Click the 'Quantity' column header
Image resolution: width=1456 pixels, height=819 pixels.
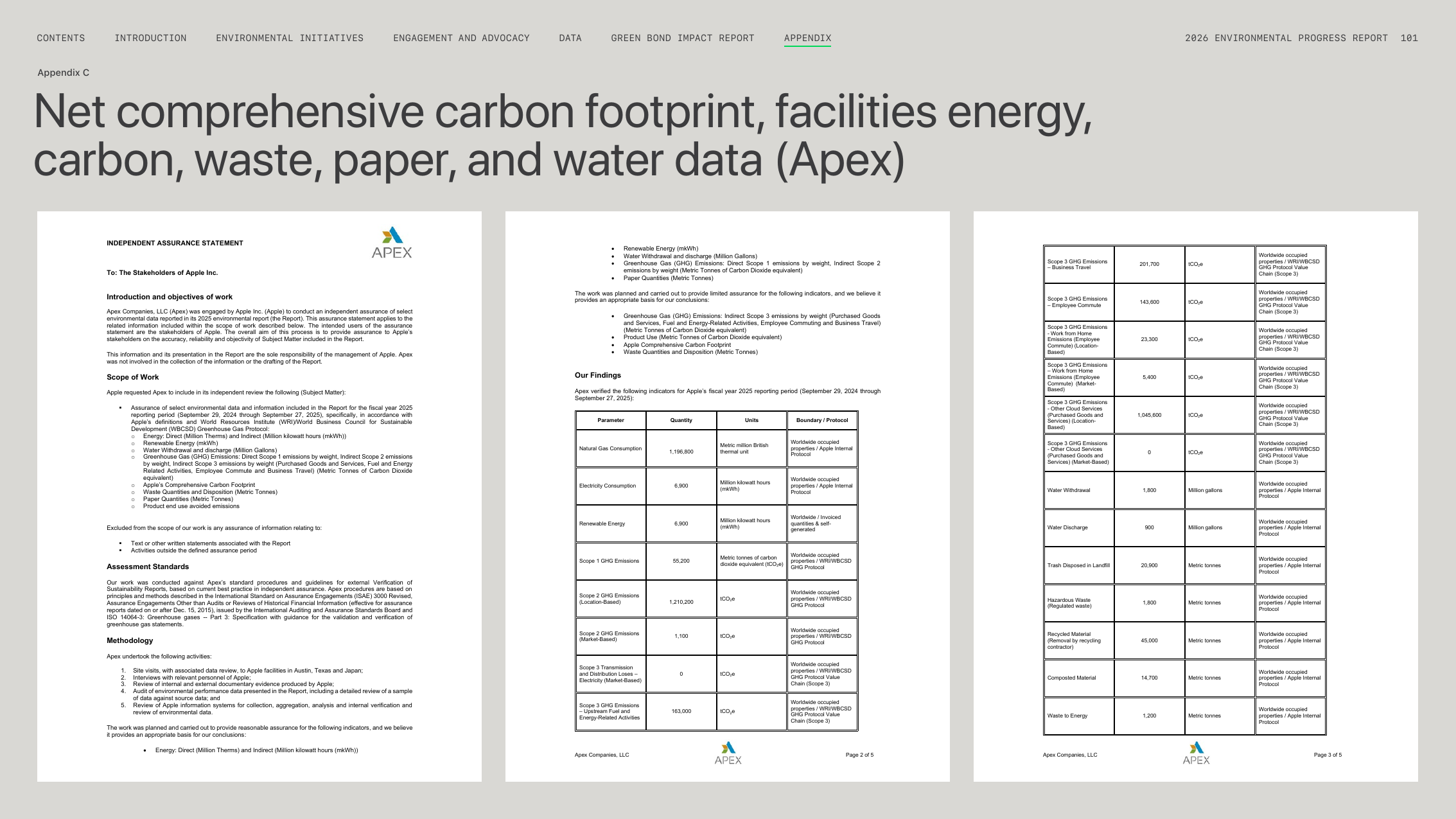coord(681,420)
